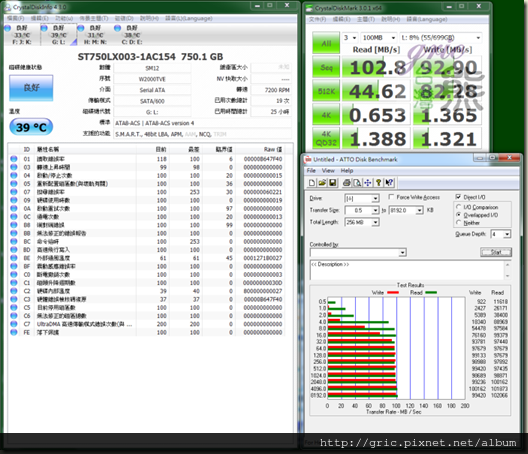Click the status orb of SMART attribute FE
The height and width of the screenshot is (454, 528).
pos(14,332)
